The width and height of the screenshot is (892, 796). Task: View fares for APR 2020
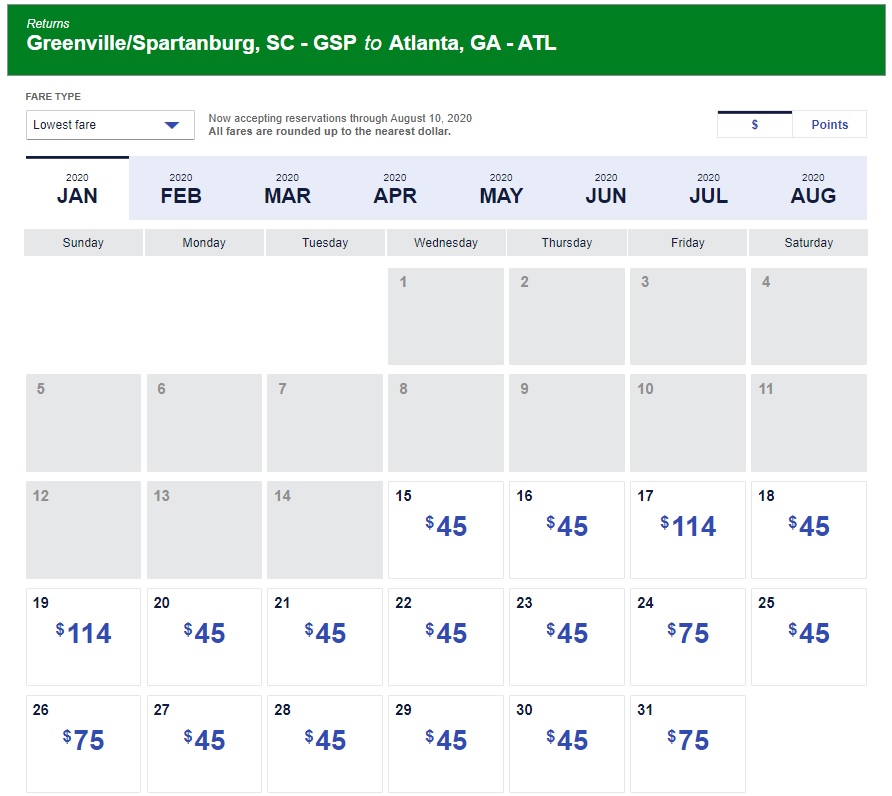(x=395, y=188)
